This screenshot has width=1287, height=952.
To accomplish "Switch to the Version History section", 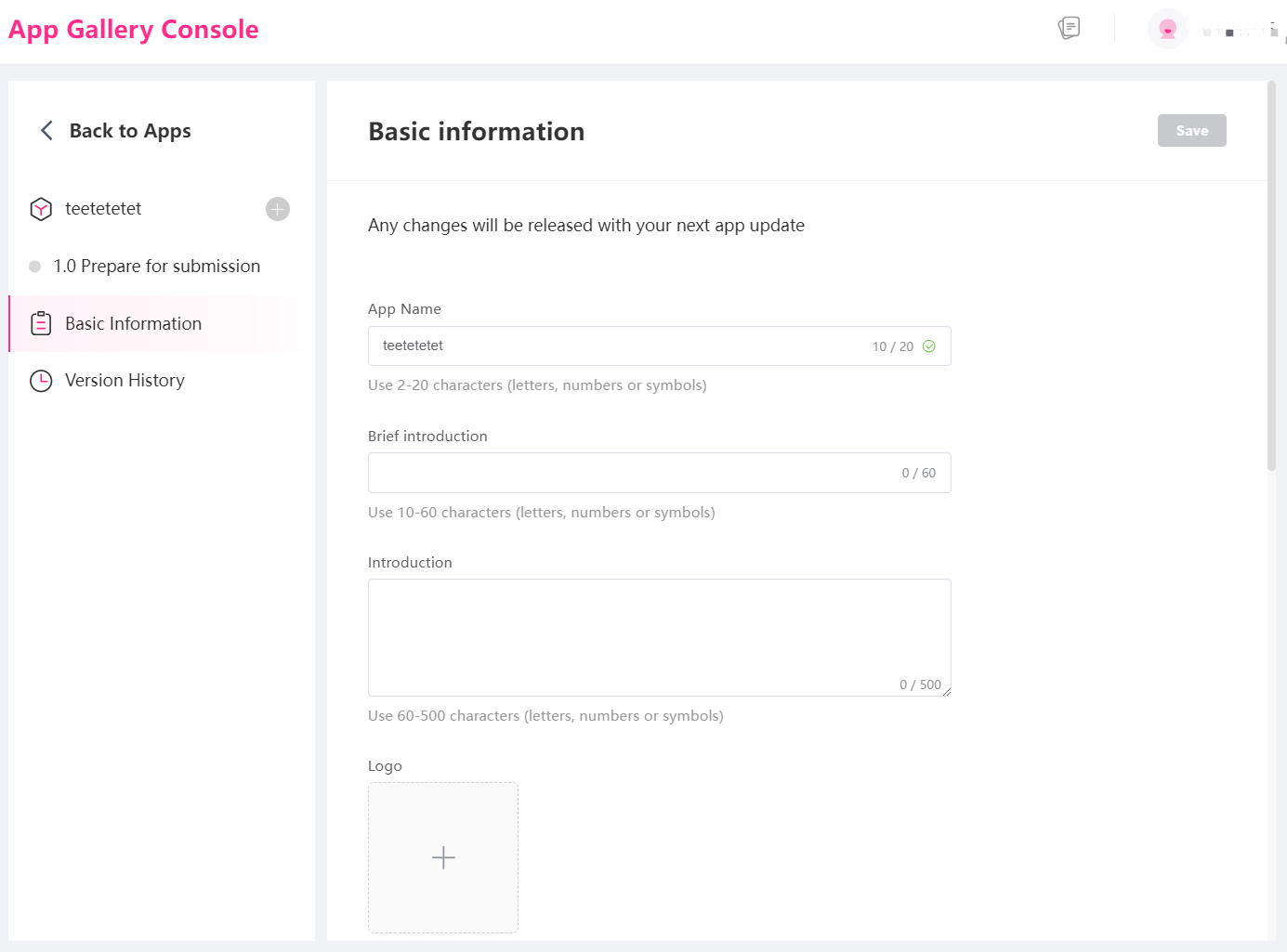I will click(x=125, y=381).
